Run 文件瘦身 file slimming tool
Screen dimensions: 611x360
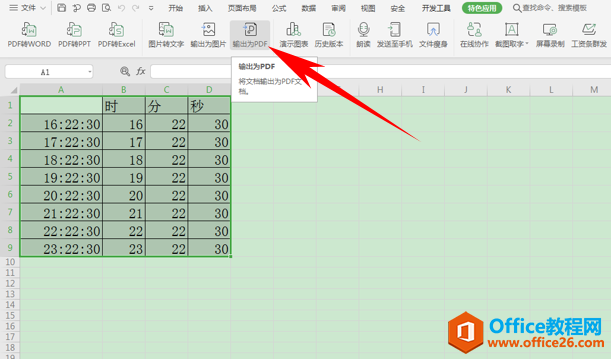point(433,35)
